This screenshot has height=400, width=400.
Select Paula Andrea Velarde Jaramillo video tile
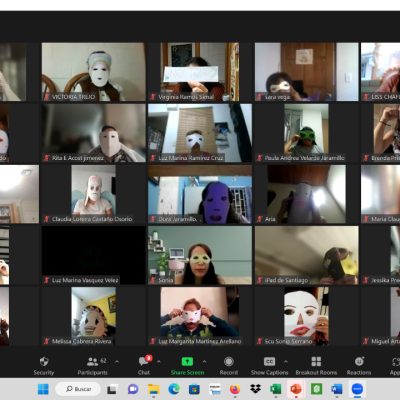307,133
